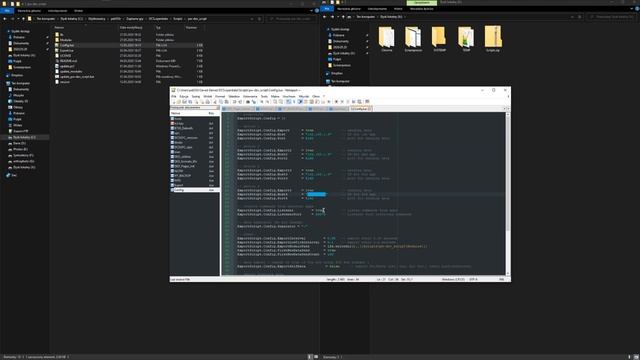Select Config row in Notepad++ document list
The image size is (640, 360).
194,190
